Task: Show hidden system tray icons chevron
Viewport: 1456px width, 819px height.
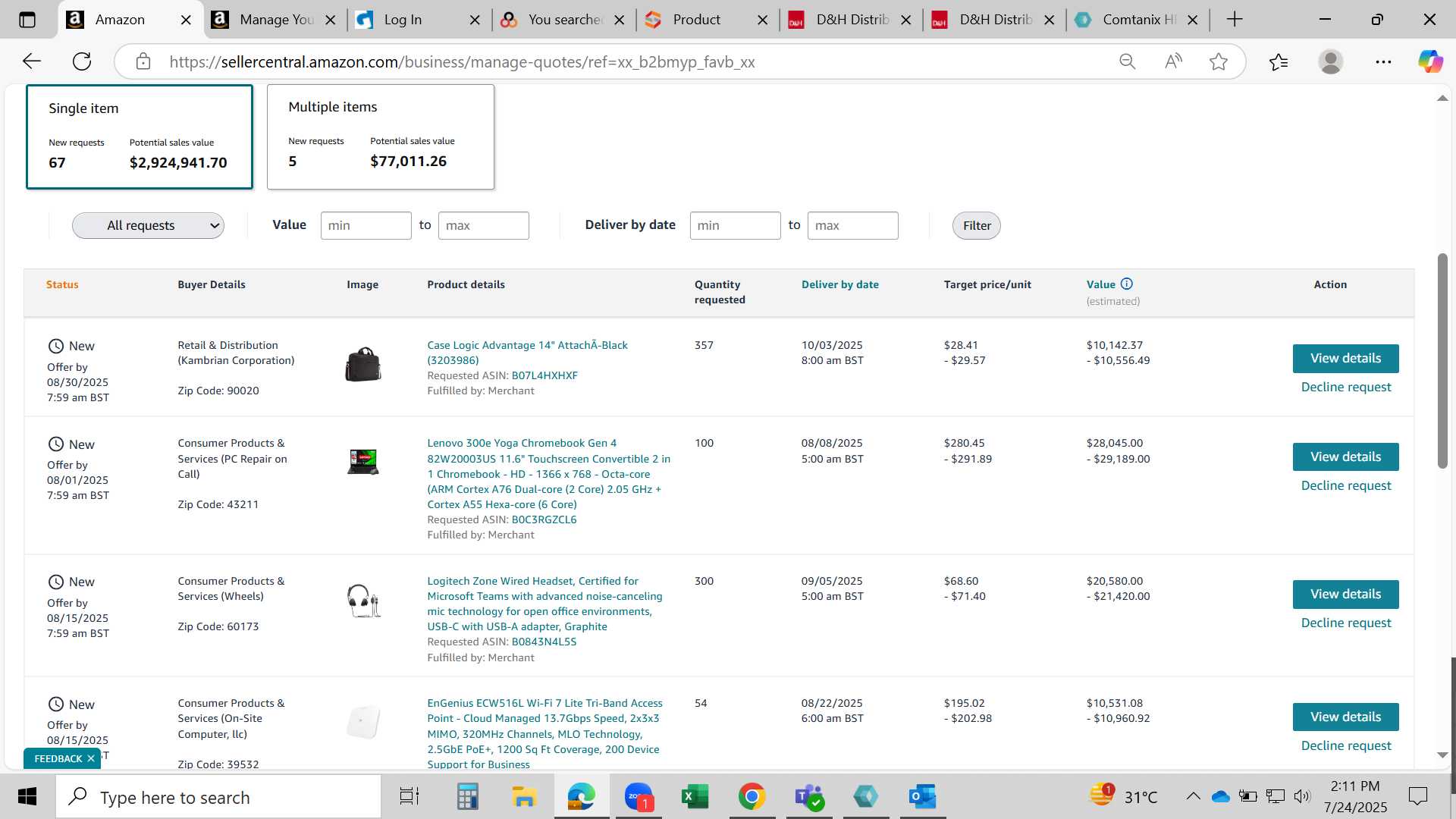Action: (1193, 796)
